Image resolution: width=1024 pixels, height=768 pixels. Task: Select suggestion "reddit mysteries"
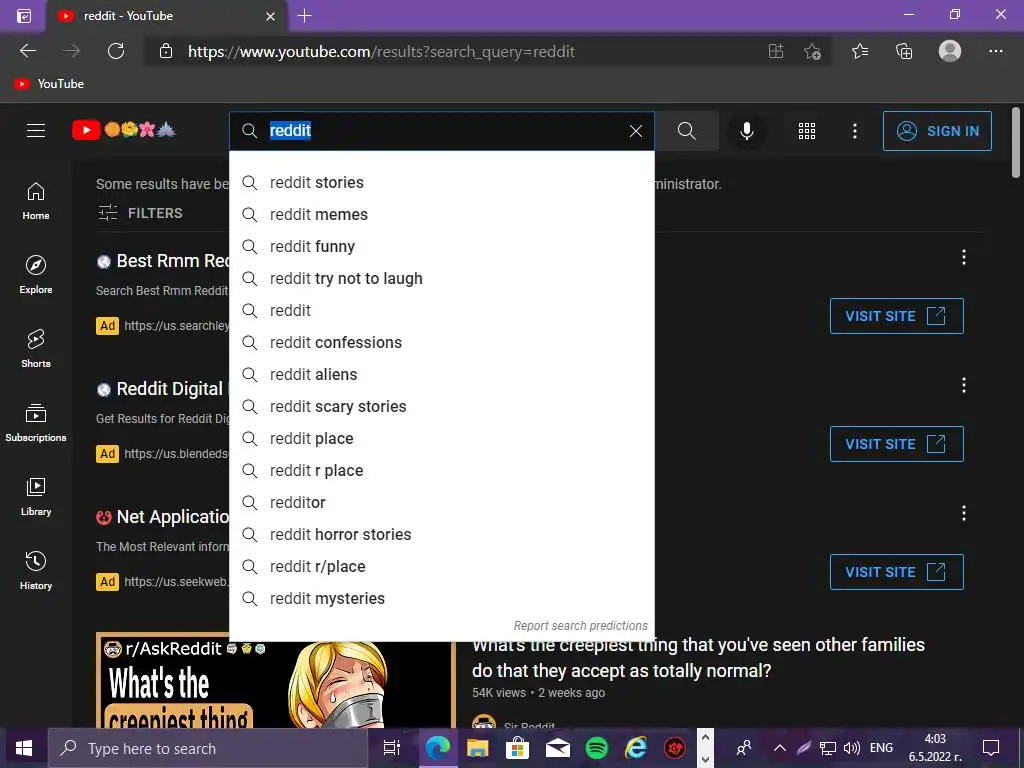[x=441, y=598]
